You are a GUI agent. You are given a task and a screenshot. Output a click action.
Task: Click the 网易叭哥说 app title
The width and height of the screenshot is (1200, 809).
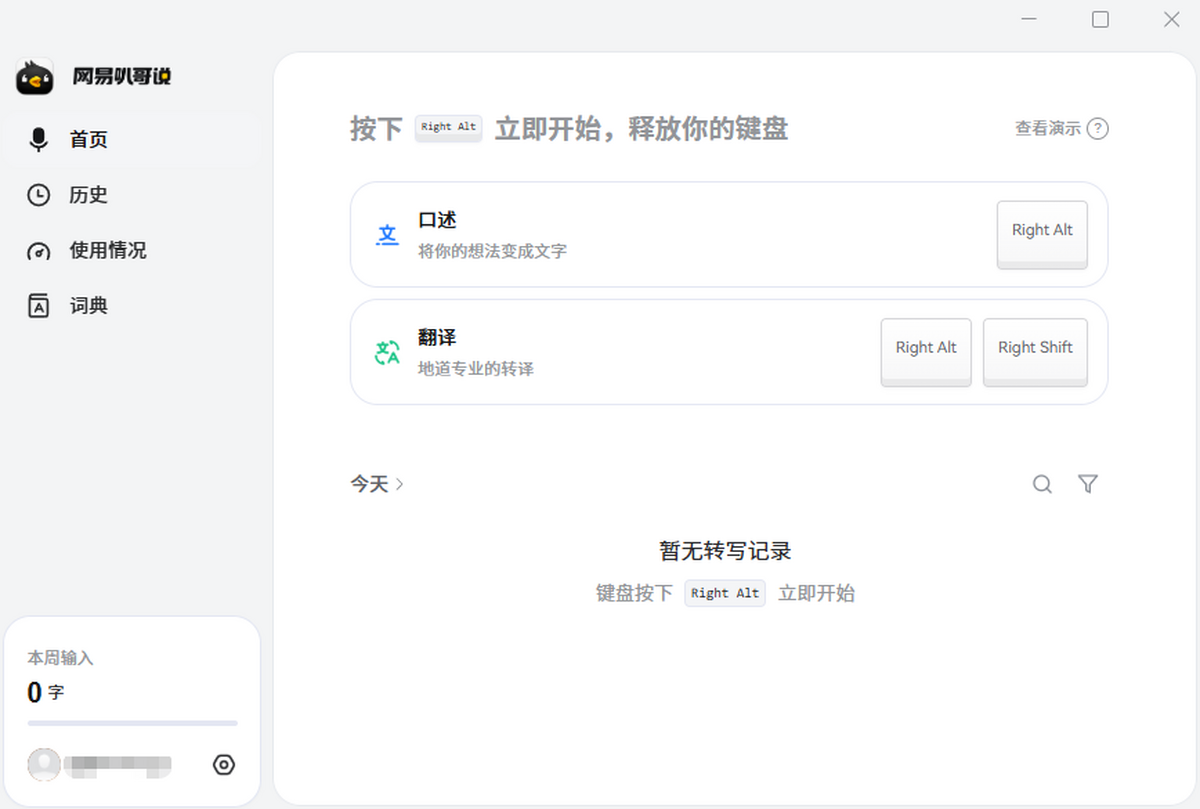121,76
